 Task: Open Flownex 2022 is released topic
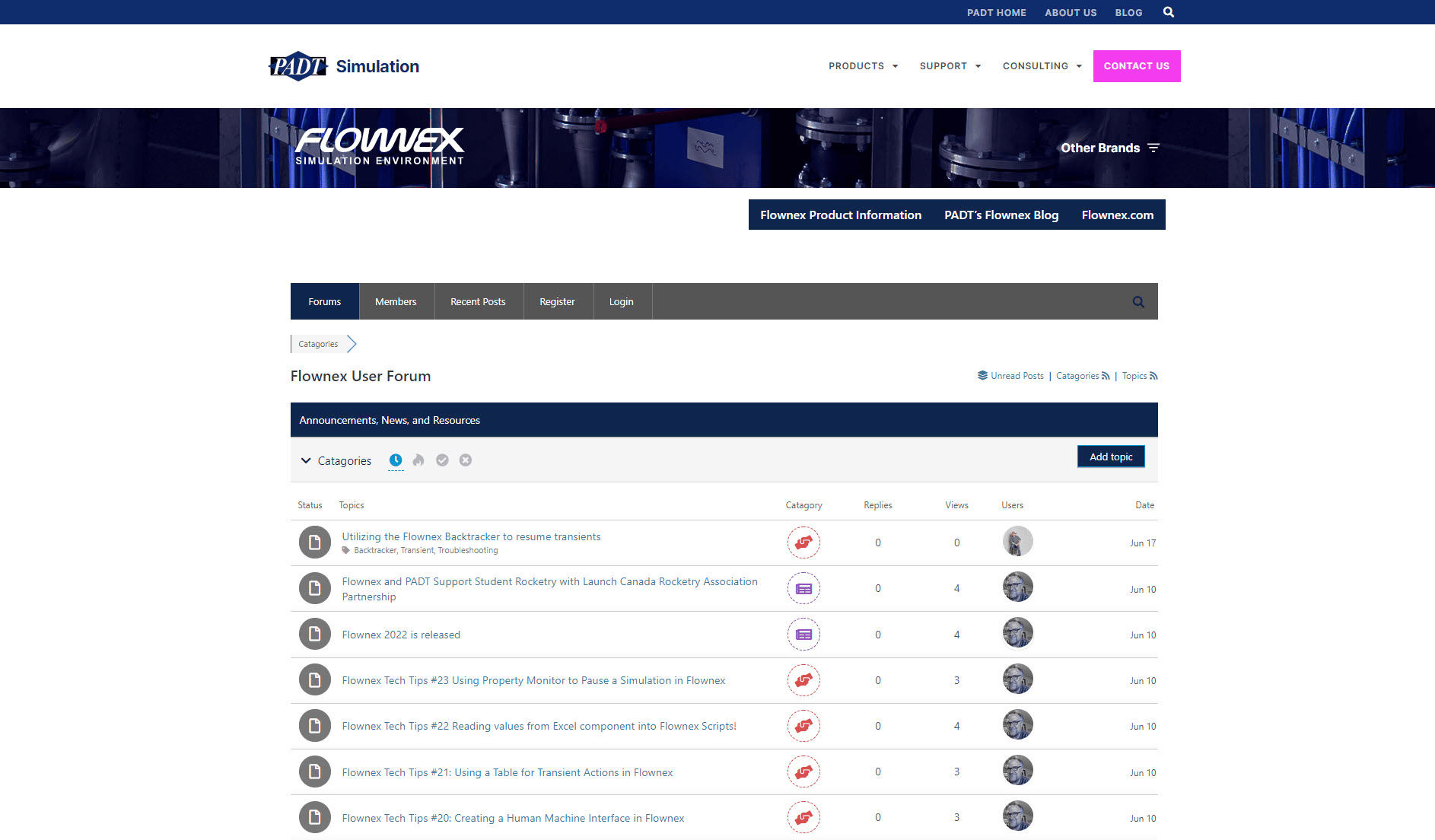(x=401, y=635)
